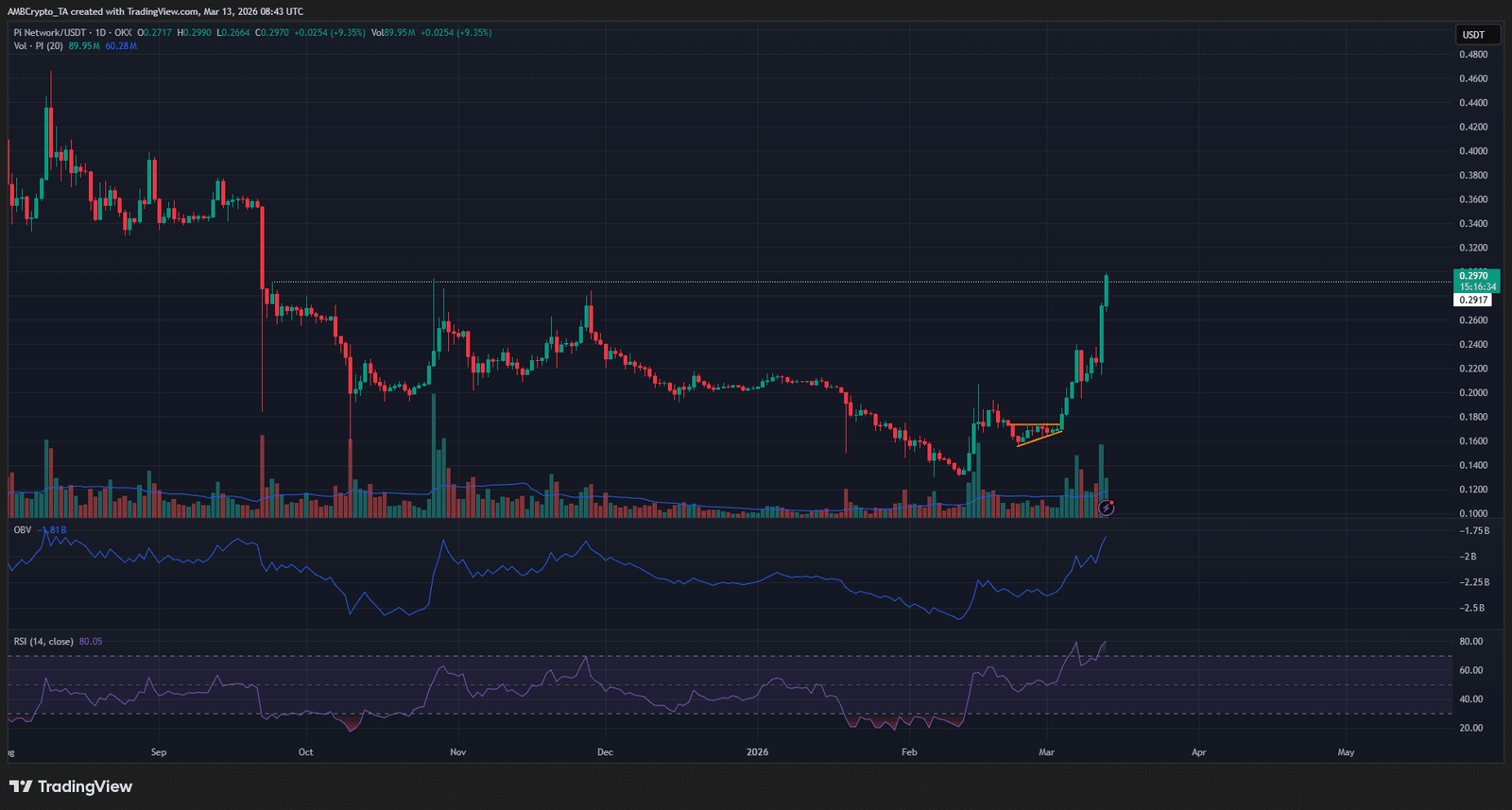Select the RSI (14, close) indicator label
The image size is (1512, 810).
[x=43, y=642]
